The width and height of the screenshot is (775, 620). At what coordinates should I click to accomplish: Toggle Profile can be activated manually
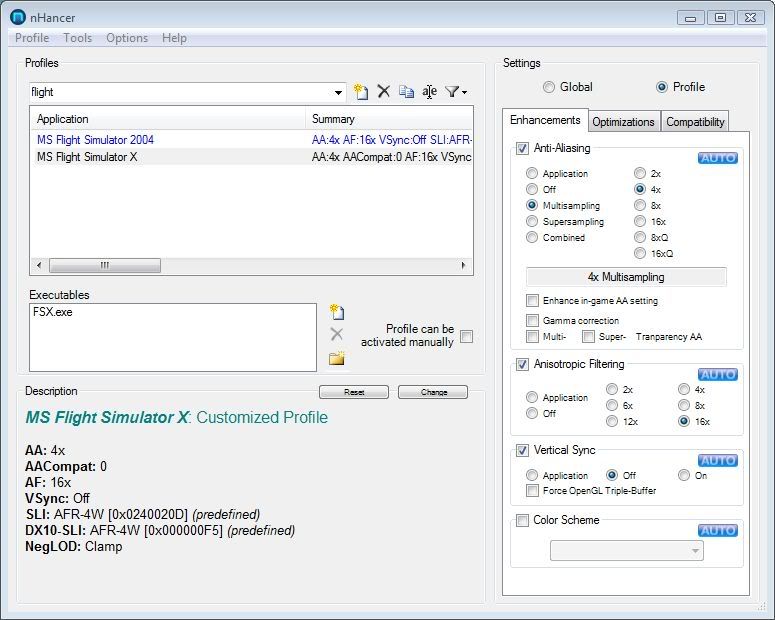click(x=466, y=337)
